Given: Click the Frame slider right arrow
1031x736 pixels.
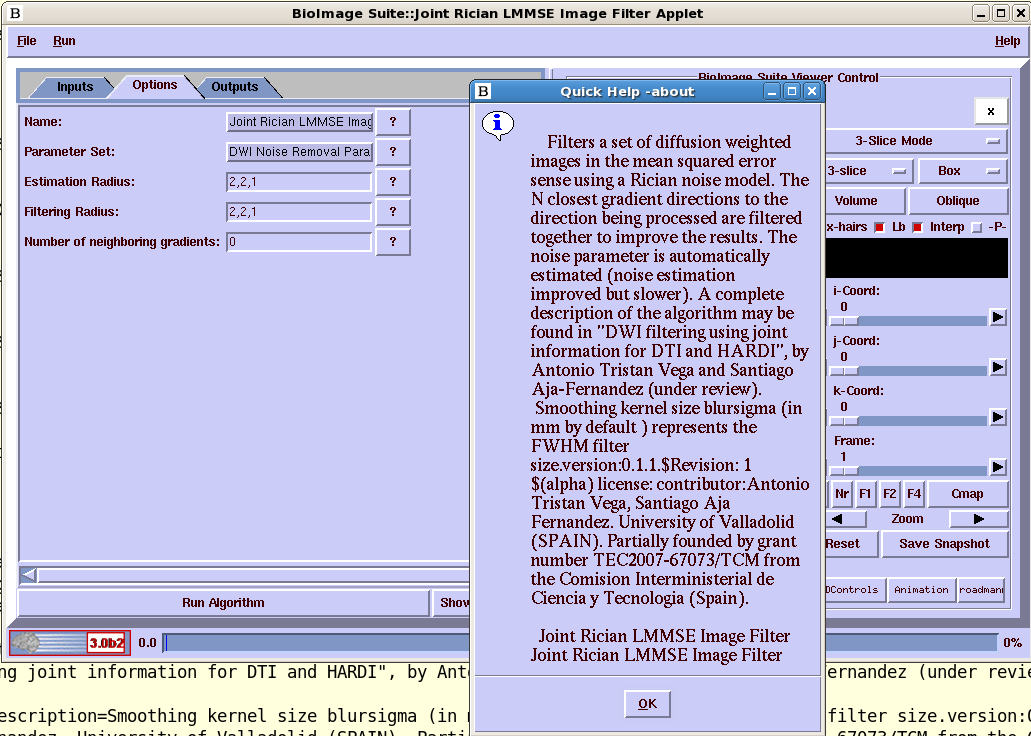Looking at the screenshot, I should (x=997, y=467).
